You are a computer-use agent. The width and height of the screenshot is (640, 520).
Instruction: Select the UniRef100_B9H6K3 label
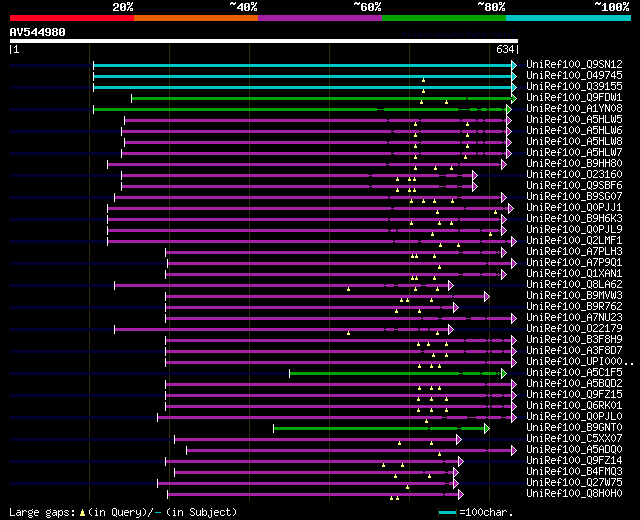point(574,218)
